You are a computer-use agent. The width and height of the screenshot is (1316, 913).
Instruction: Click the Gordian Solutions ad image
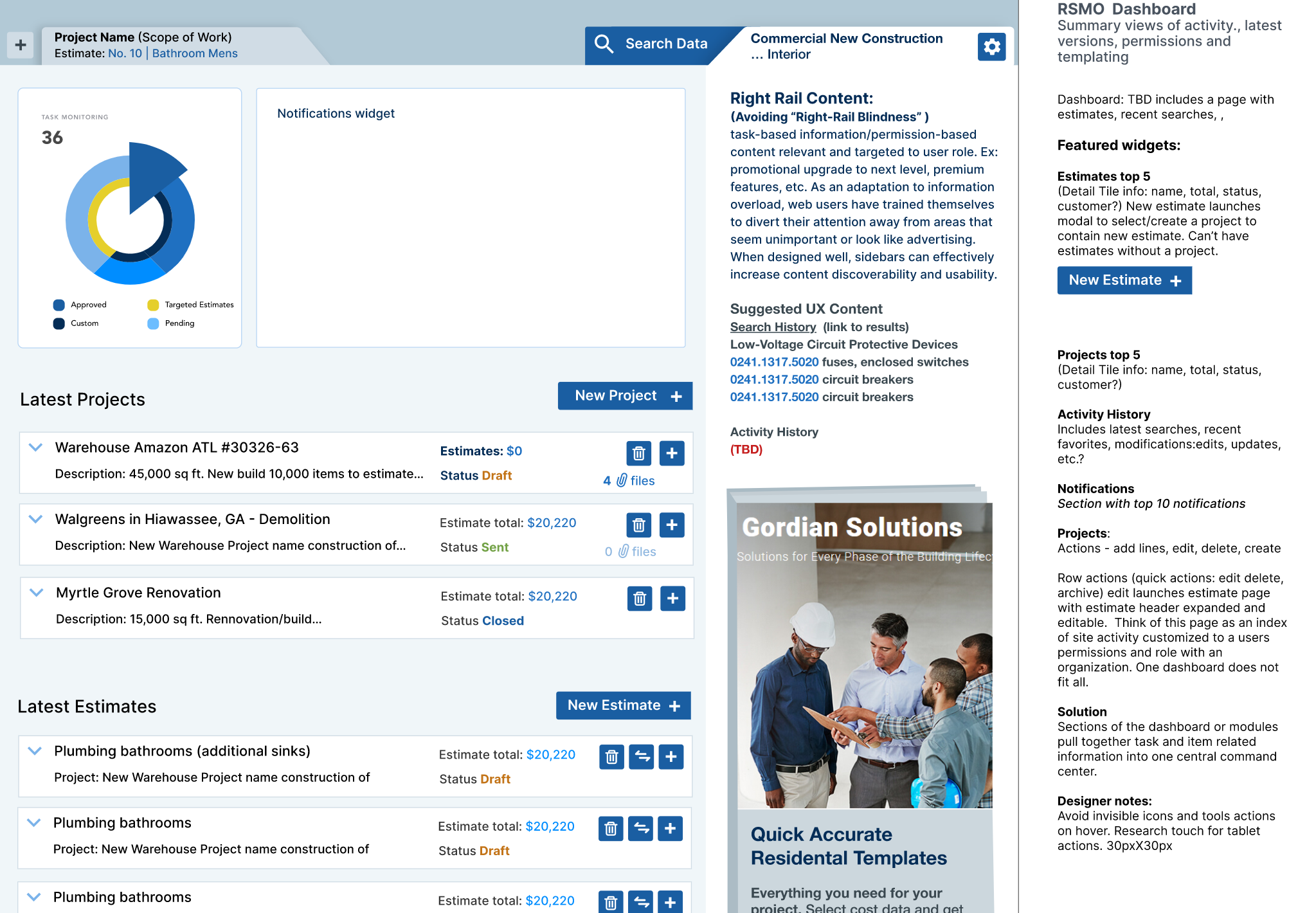coord(863,656)
